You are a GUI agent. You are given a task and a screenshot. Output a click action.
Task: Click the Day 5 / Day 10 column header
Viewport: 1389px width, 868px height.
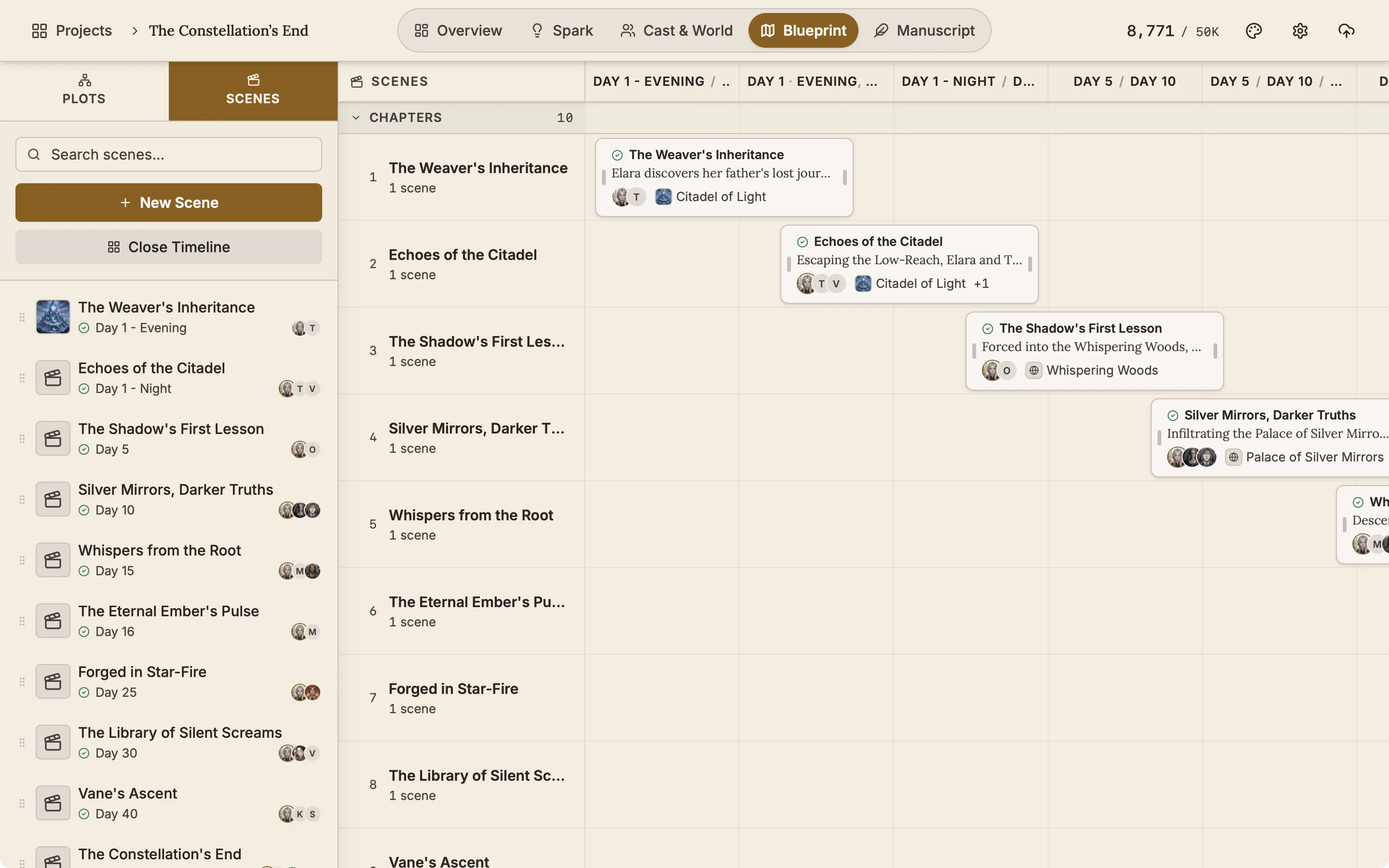pyautogui.click(x=1124, y=81)
